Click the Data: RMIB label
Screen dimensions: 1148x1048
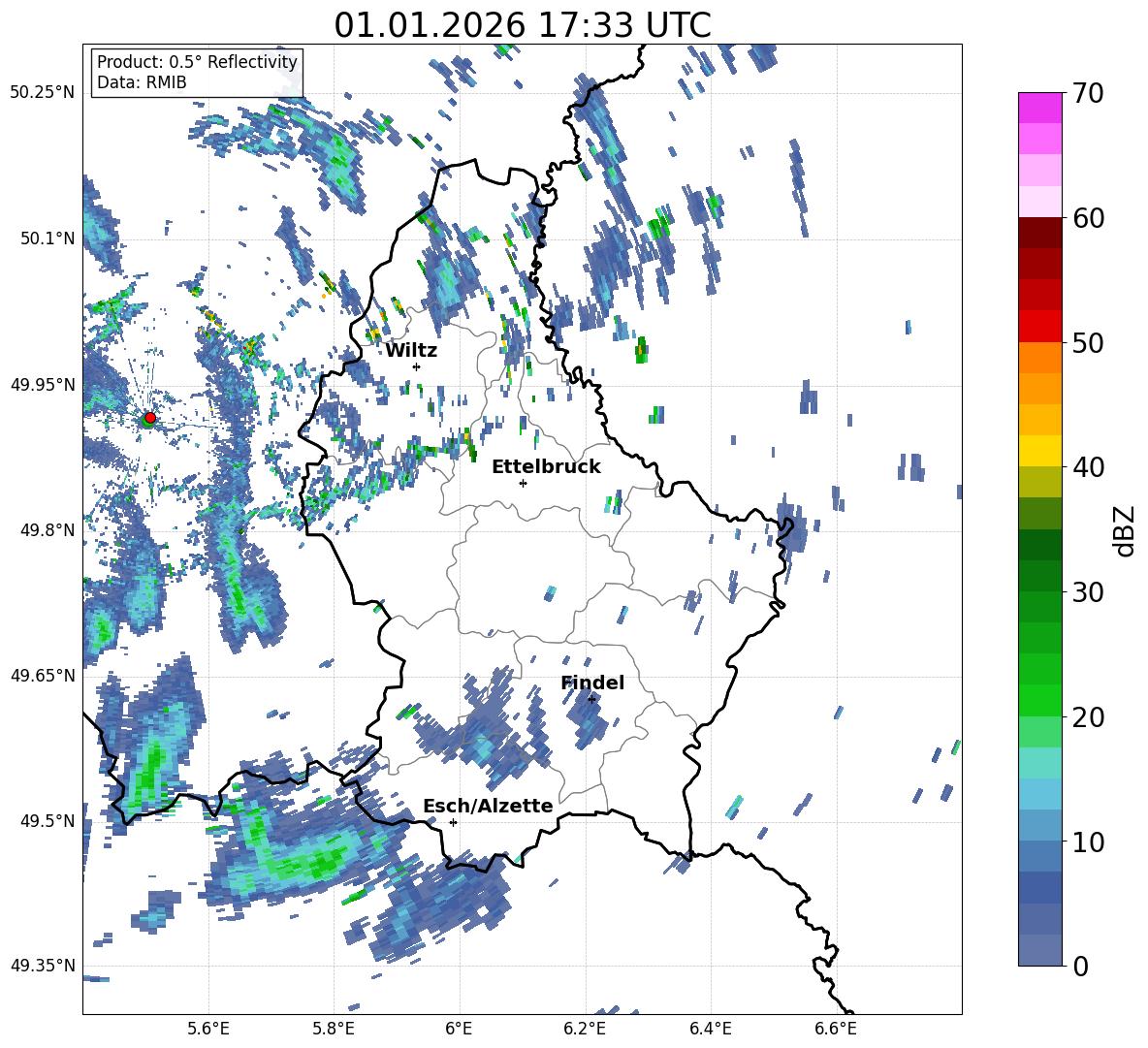[142, 82]
